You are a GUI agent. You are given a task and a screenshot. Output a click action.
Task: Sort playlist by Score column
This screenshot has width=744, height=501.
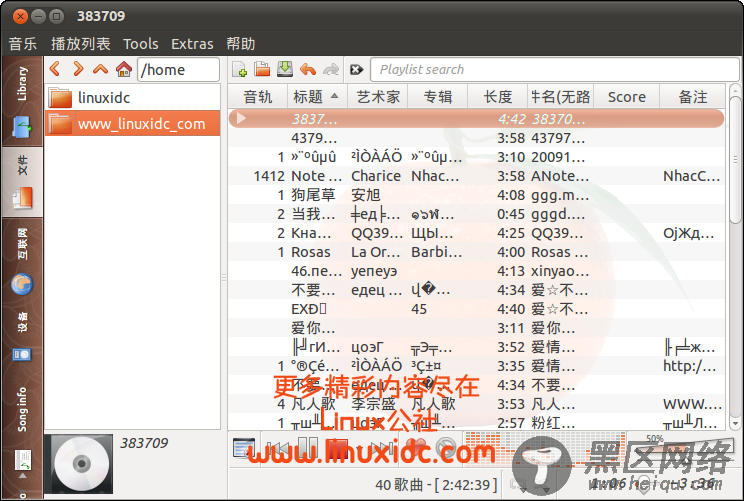(626, 97)
